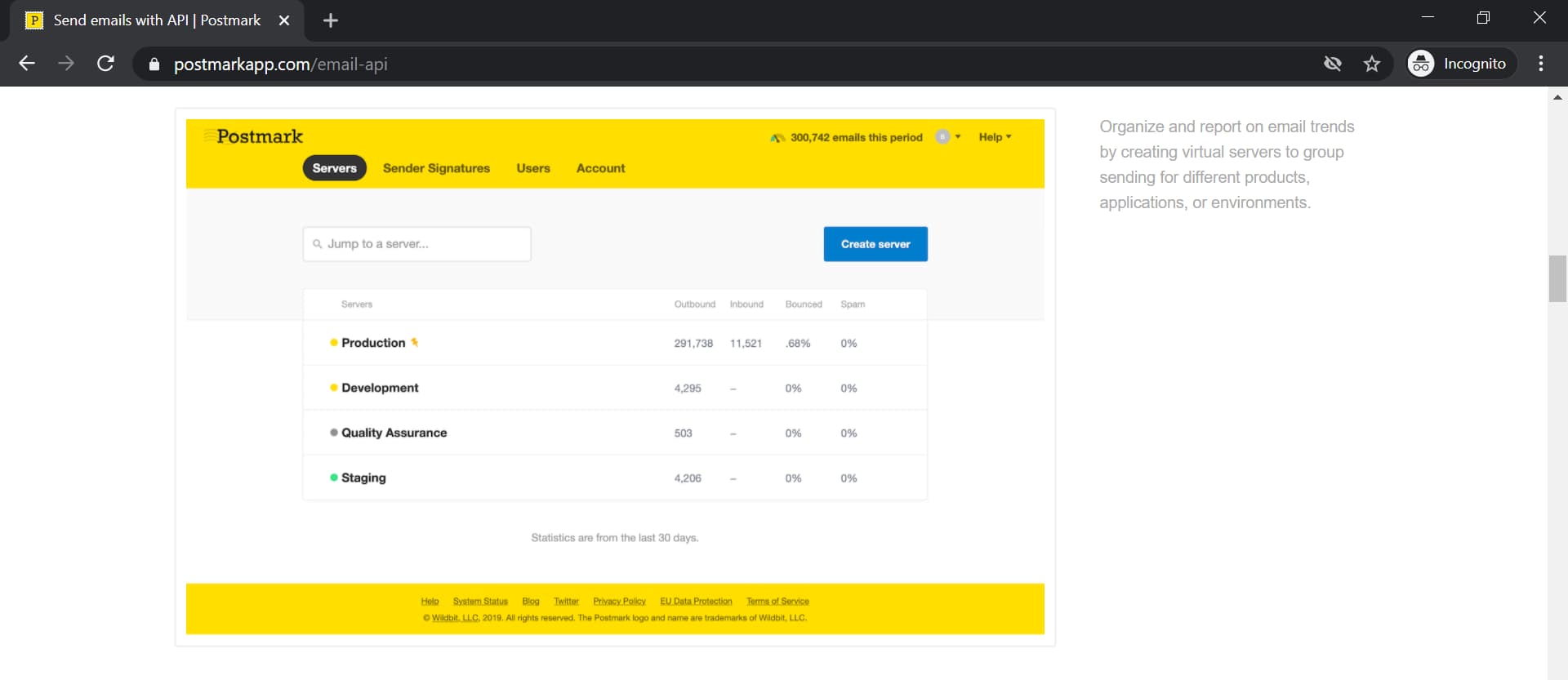The height and width of the screenshot is (680, 1568).
Task: Go back to the previous page
Action: (x=27, y=64)
